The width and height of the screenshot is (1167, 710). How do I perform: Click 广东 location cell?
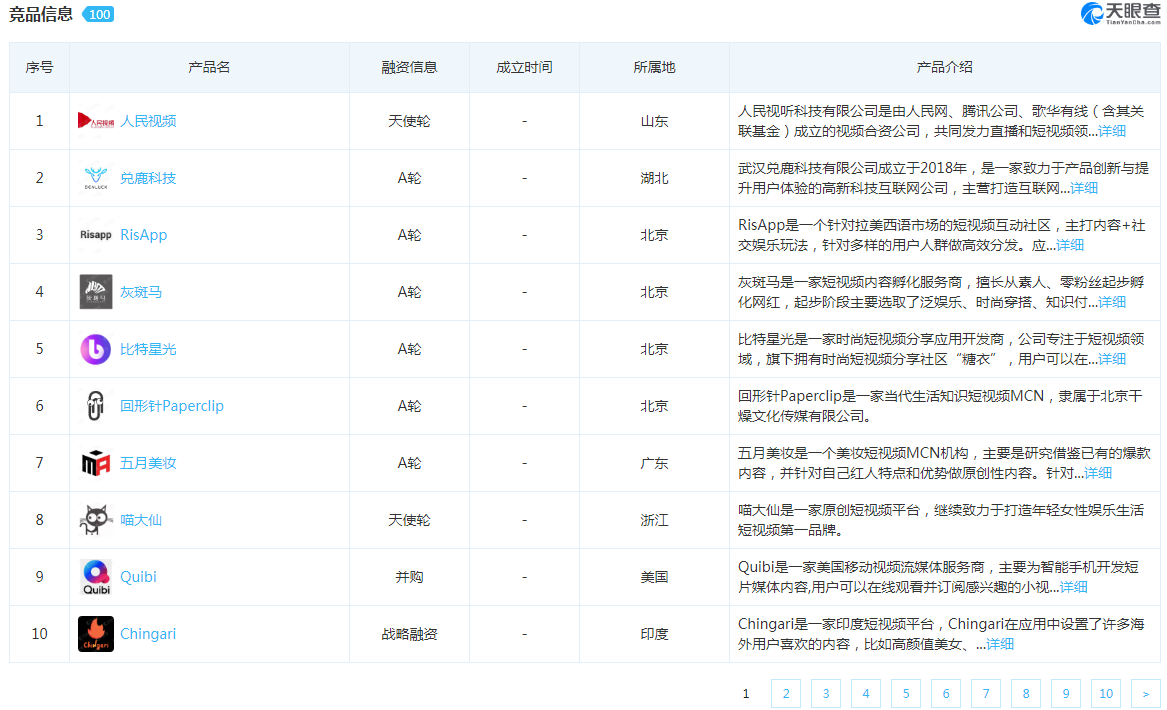click(654, 463)
